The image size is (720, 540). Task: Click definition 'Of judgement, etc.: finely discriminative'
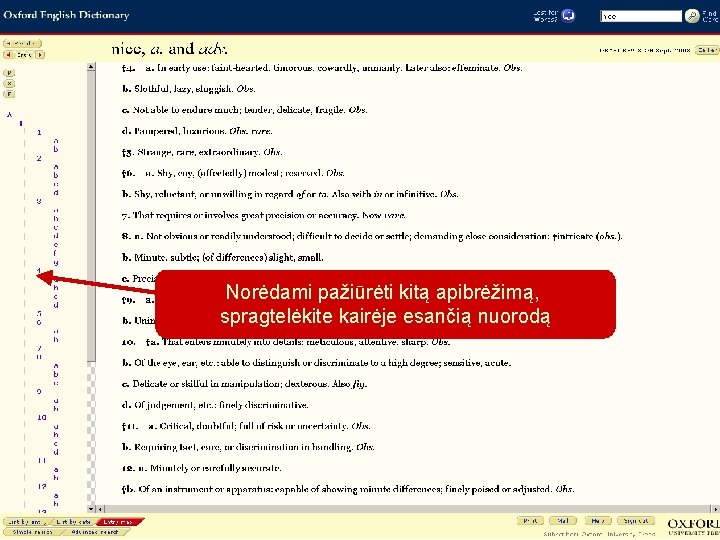215,405
